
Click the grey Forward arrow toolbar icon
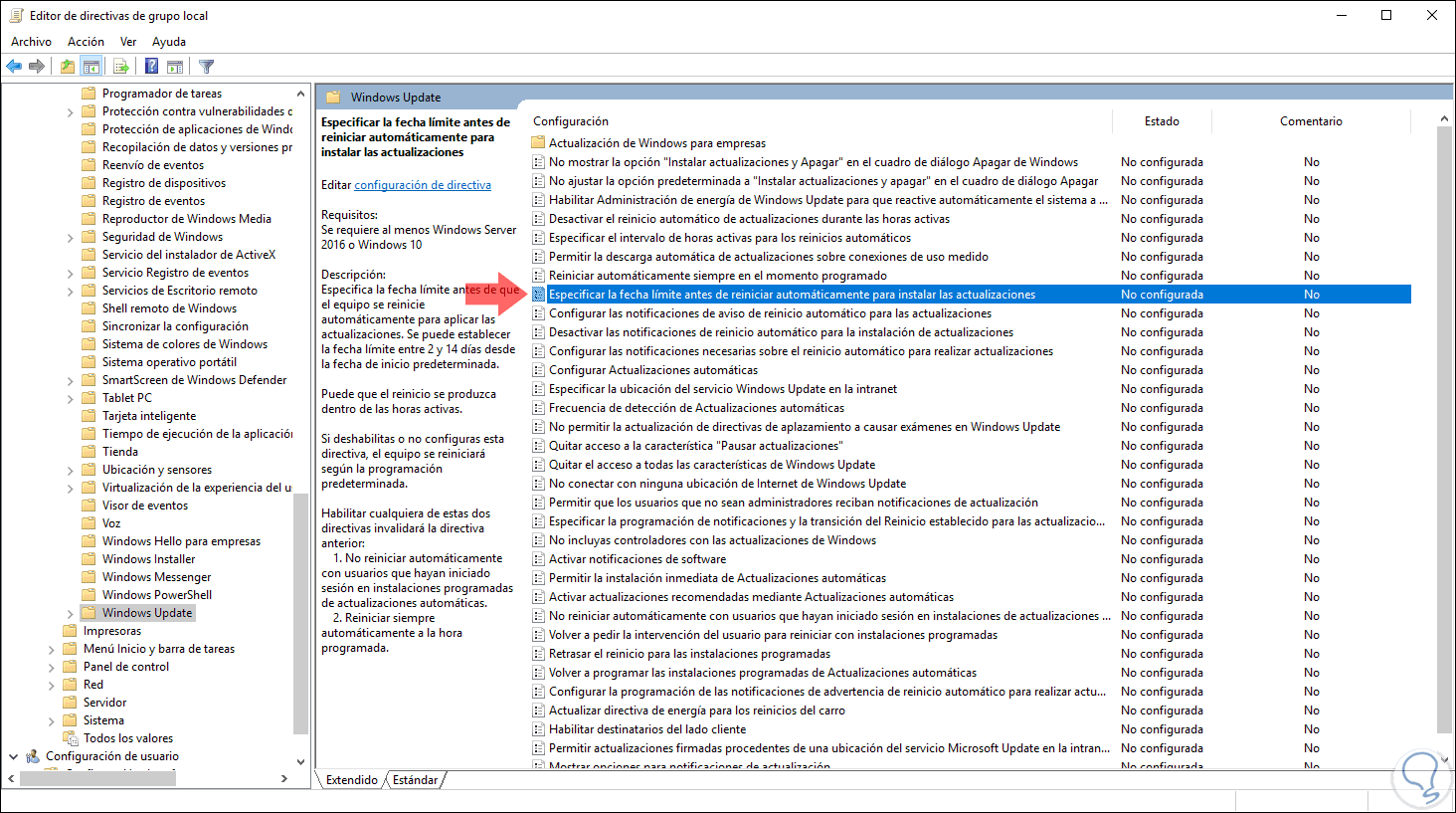(x=37, y=67)
